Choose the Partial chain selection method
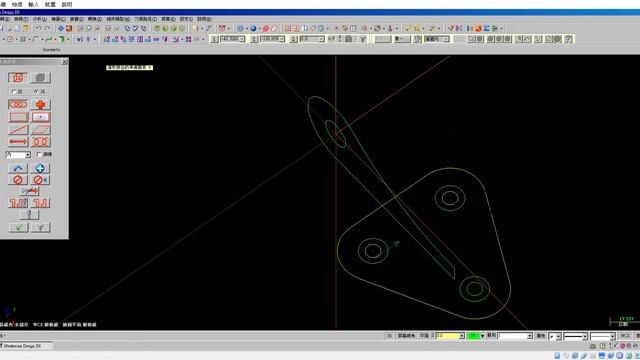 40,142
